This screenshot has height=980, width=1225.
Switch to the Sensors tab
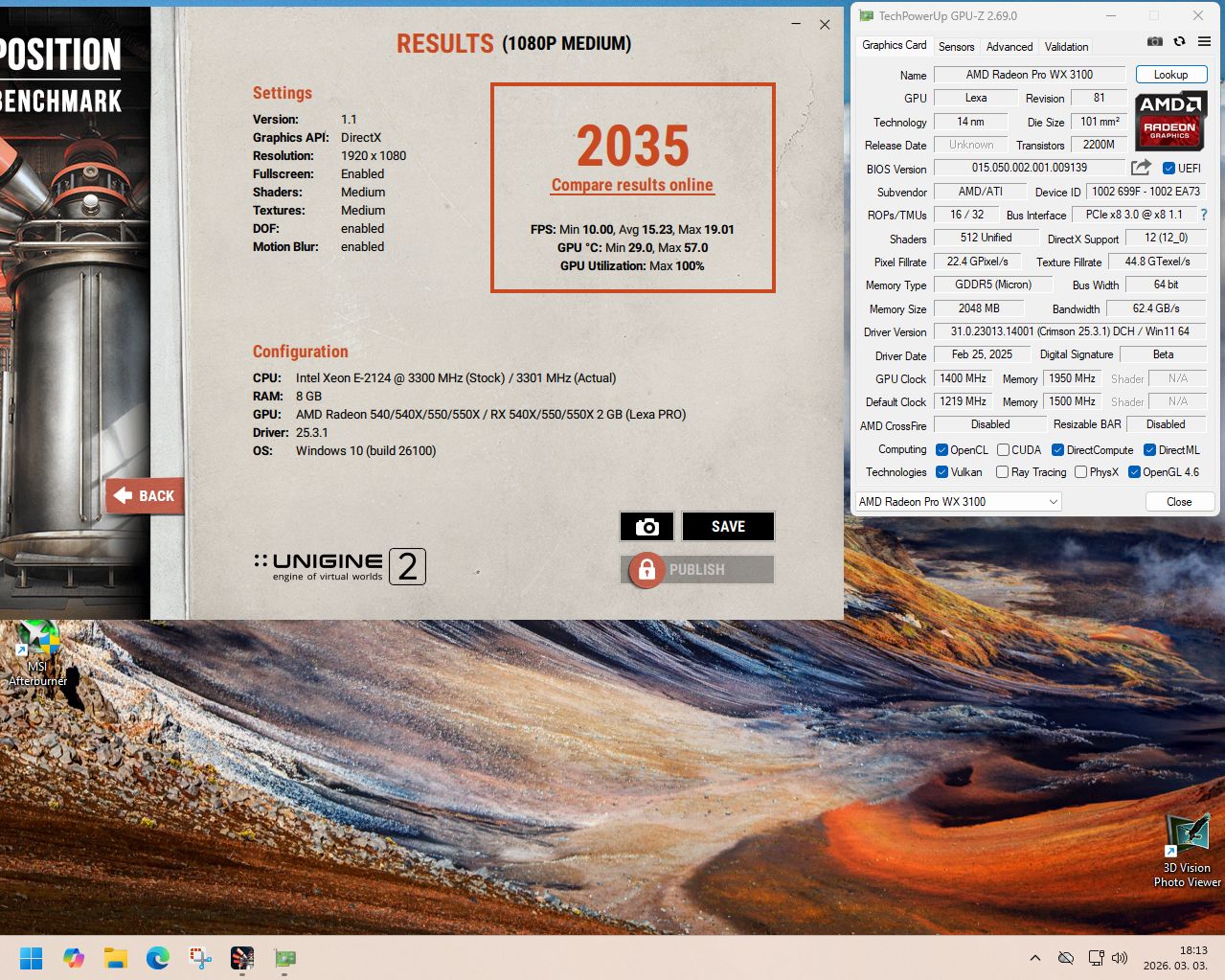(956, 47)
